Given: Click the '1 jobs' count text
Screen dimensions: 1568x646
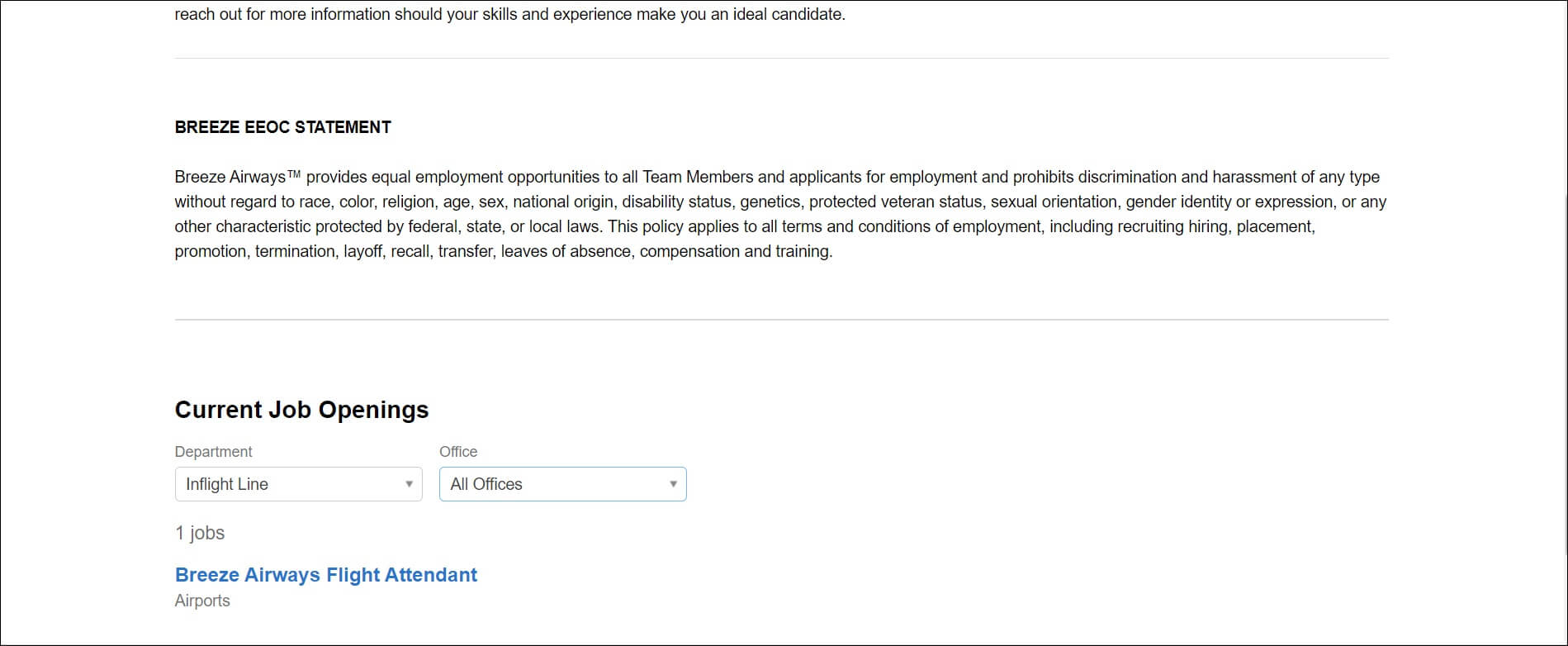Looking at the screenshot, I should [x=200, y=533].
